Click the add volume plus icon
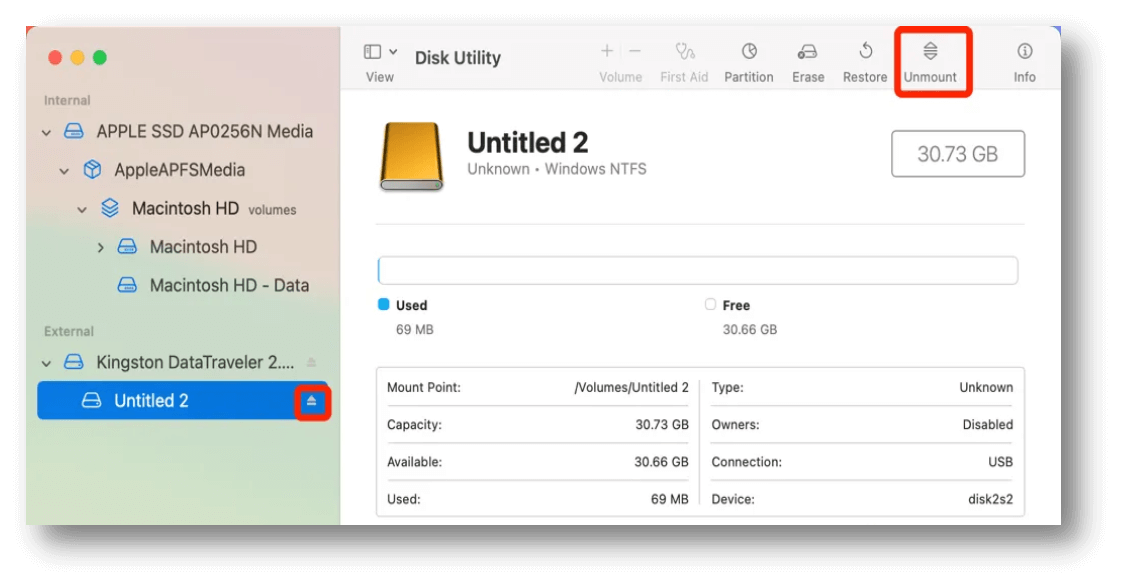Image resolution: width=1121 pixels, height=585 pixels. pos(606,51)
